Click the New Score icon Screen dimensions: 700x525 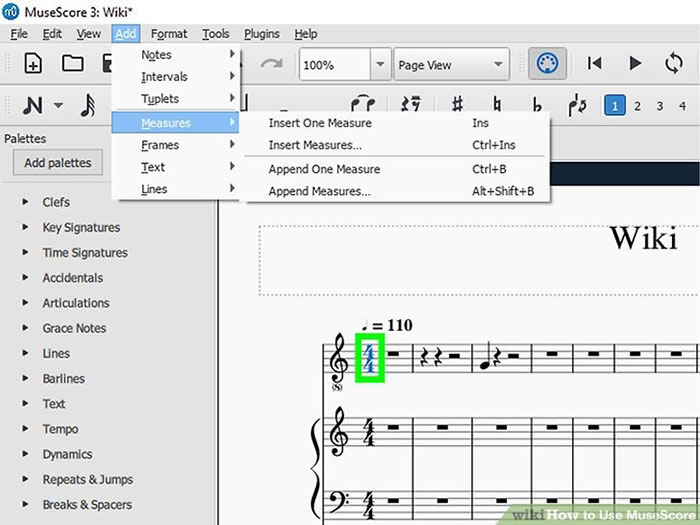point(33,64)
